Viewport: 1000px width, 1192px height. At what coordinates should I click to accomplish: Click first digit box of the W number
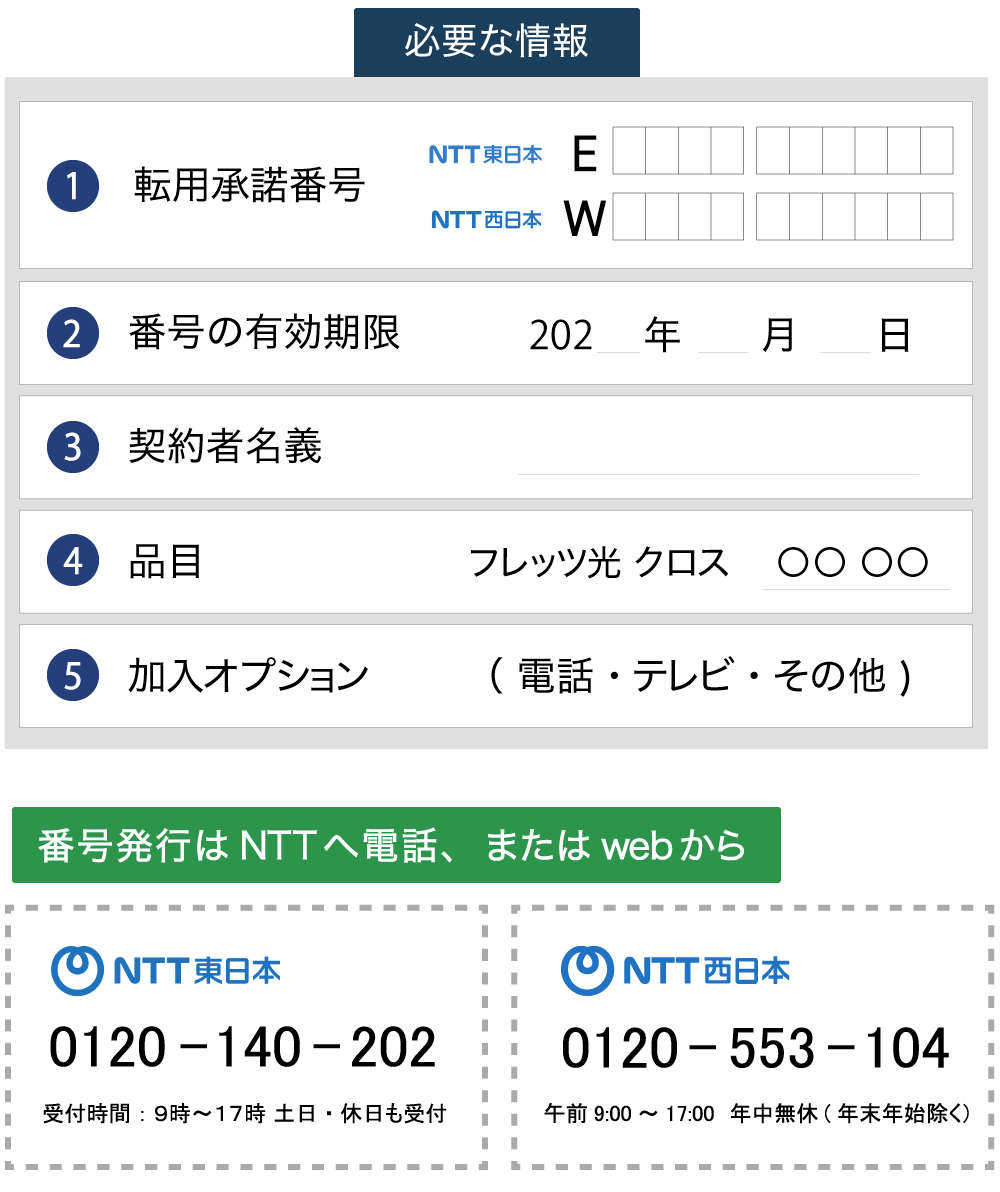point(629,216)
